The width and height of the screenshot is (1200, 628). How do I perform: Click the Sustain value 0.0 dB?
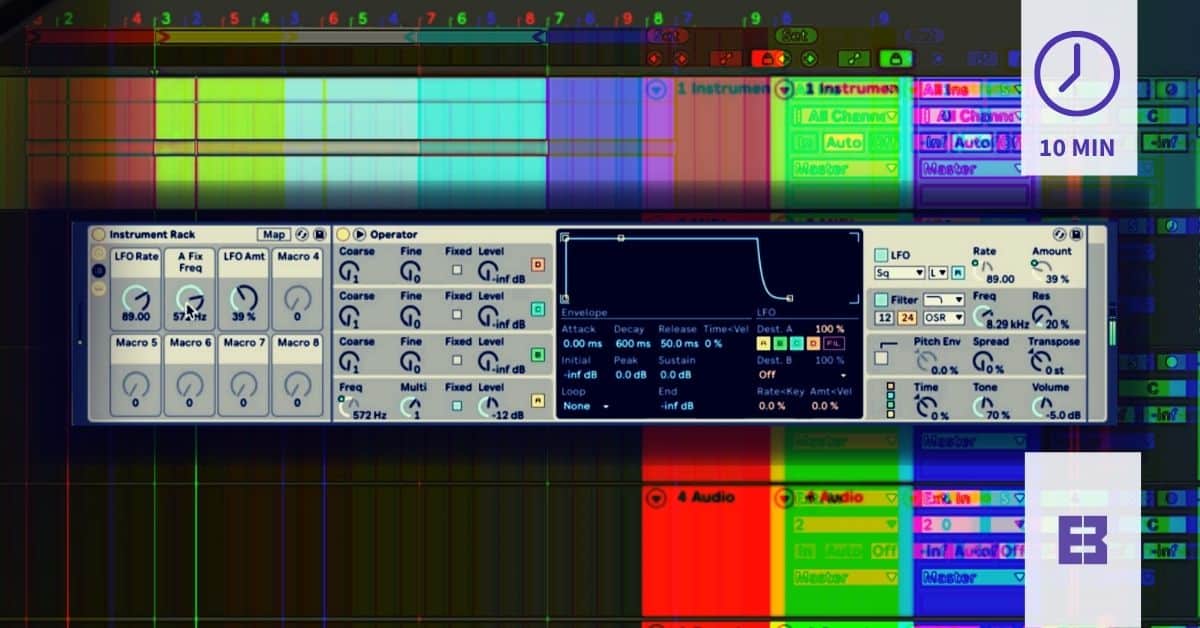(677, 375)
